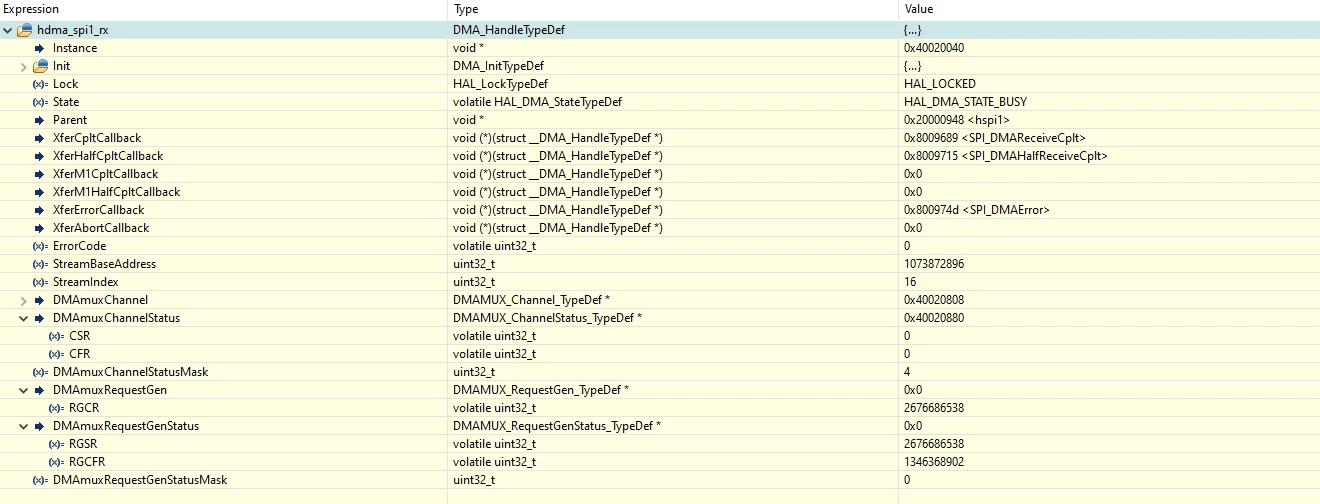Click the pointer icon beside XferM1HalfCpltCallback
The width and height of the screenshot is (1320, 504).
40,192
